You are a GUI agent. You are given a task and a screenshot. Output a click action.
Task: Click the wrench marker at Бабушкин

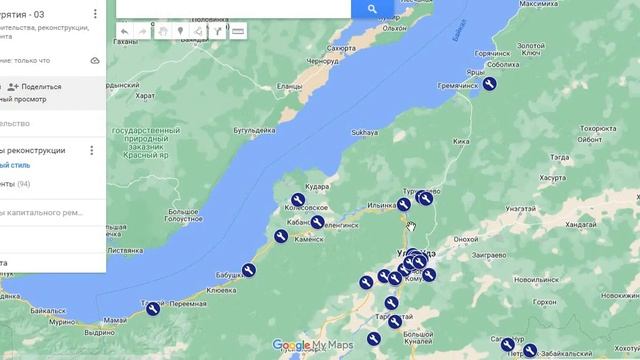249,270
